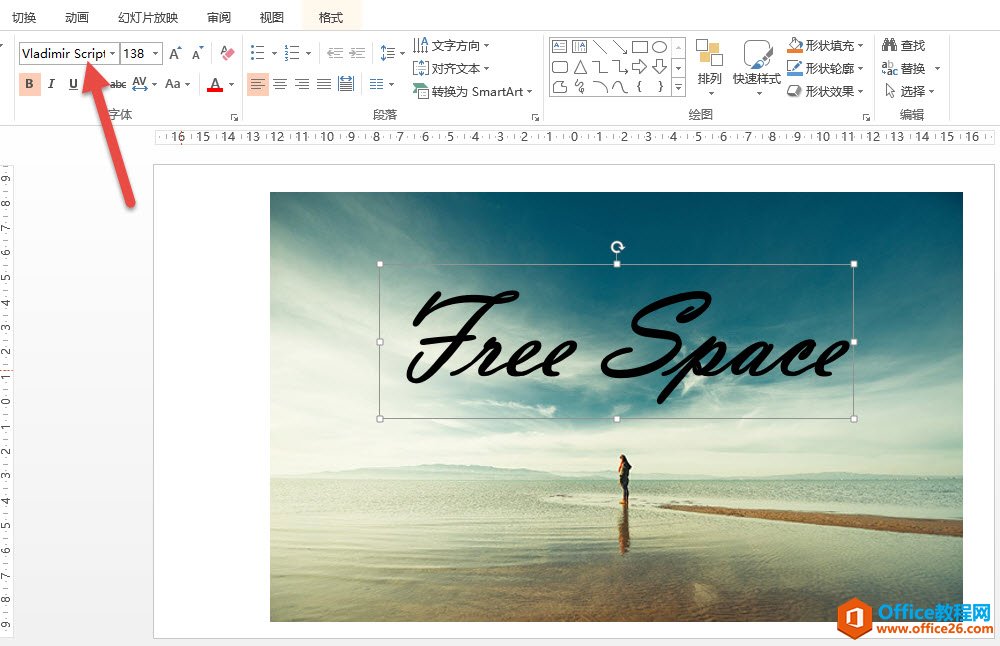Decrease list indent level
The height and width of the screenshot is (646, 1000).
(335, 53)
